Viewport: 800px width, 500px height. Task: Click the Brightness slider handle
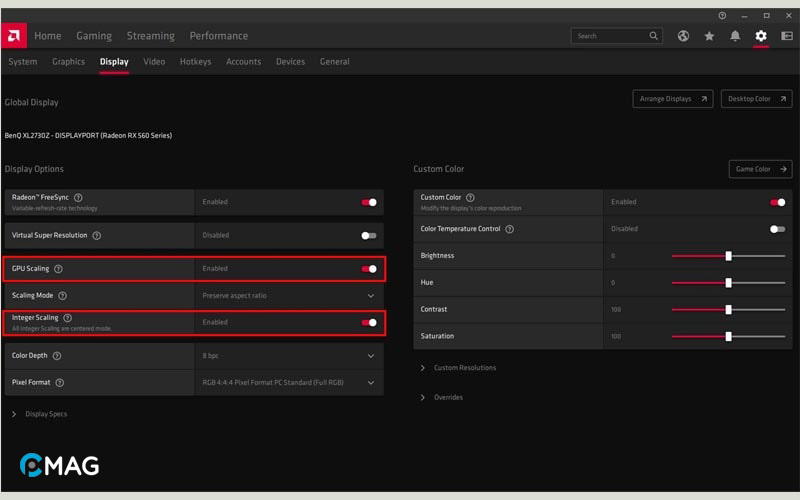[728, 256]
